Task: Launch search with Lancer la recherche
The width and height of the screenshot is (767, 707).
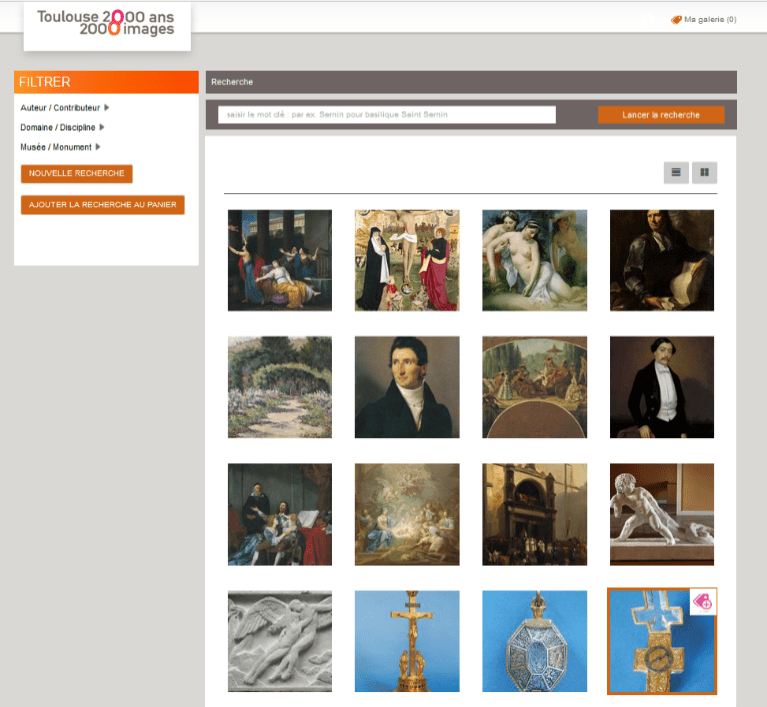Action: (x=661, y=115)
